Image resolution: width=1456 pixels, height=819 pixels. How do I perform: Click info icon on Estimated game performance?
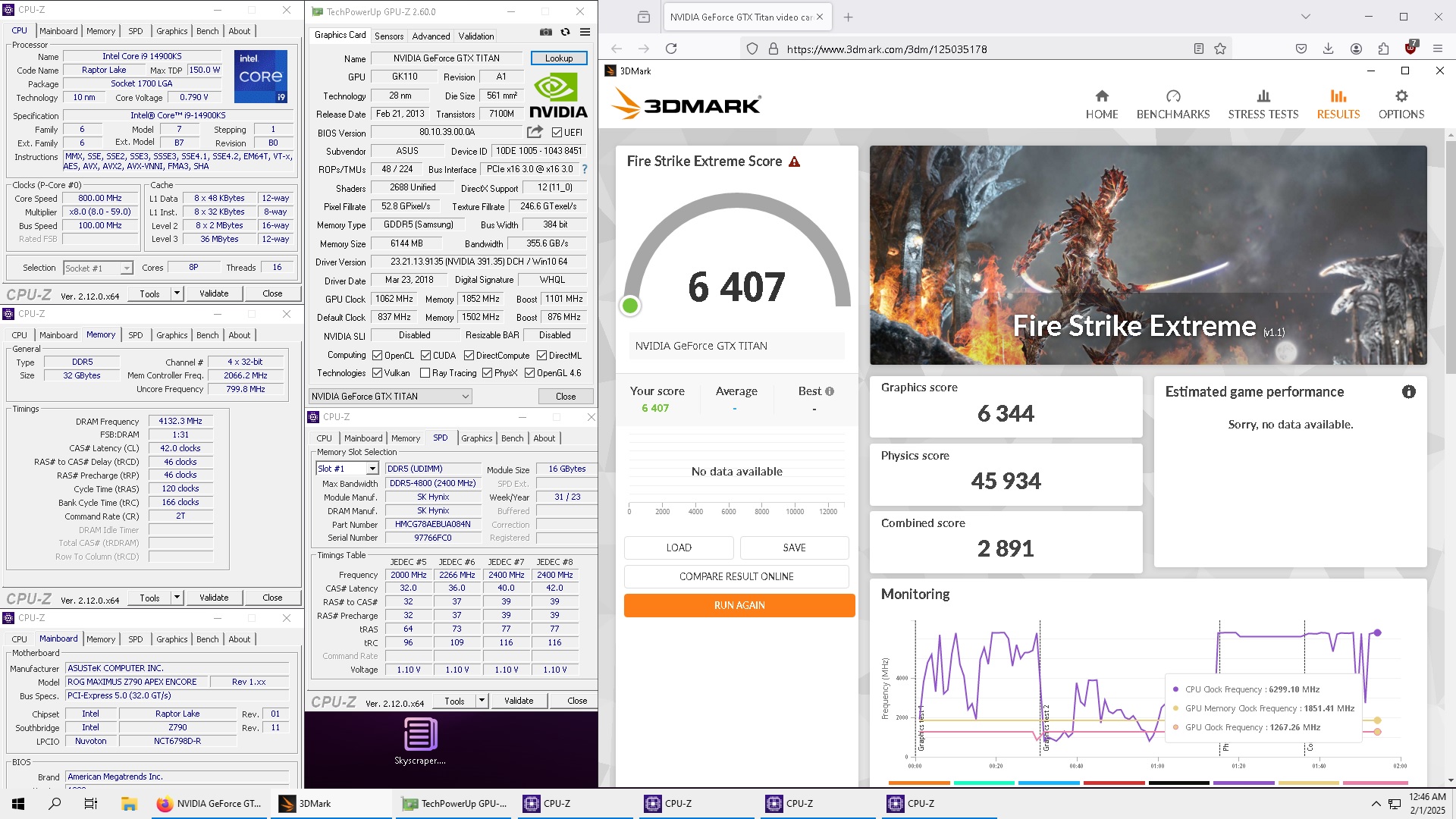pyautogui.click(x=1408, y=392)
